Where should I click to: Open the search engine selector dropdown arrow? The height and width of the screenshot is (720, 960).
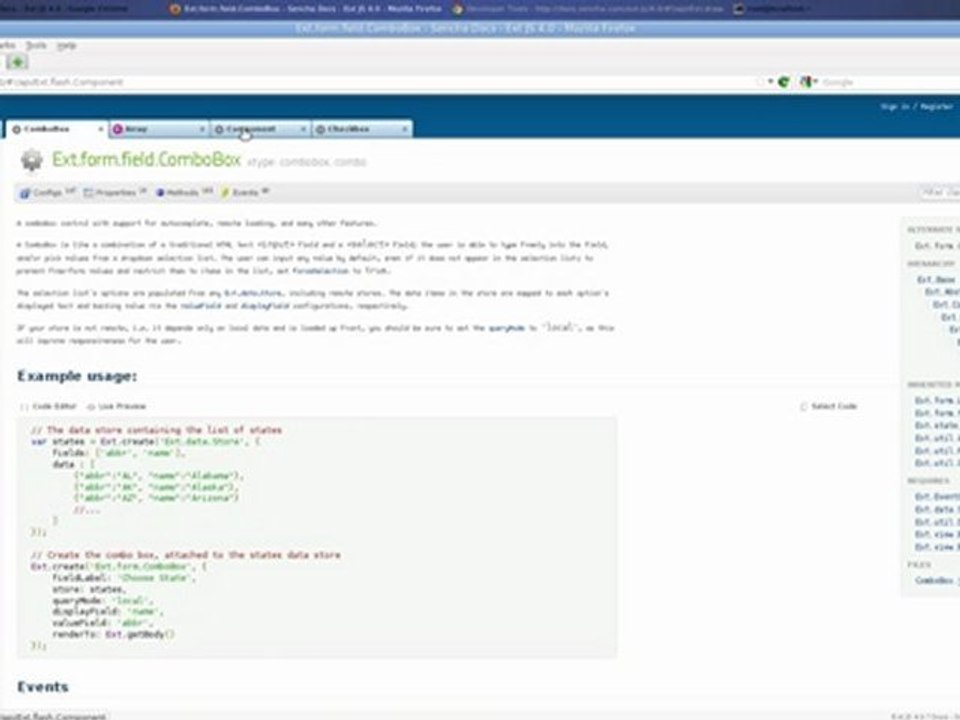coord(816,81)
